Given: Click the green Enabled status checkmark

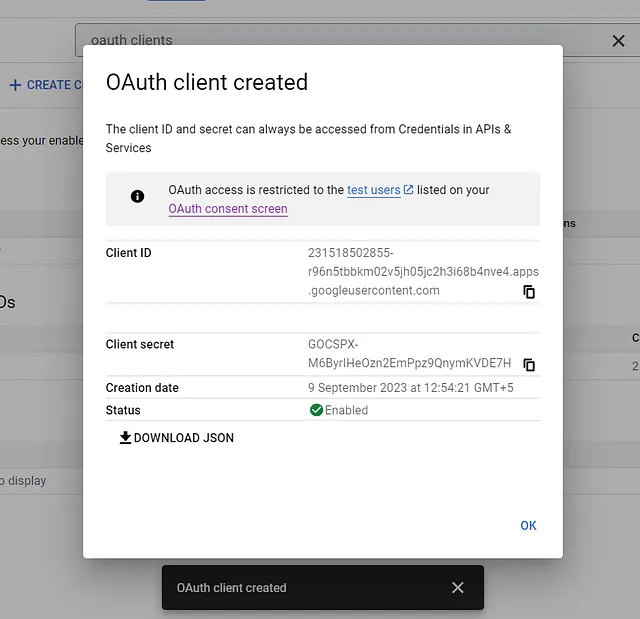Looking at the screenshot, I should (316, 410).
